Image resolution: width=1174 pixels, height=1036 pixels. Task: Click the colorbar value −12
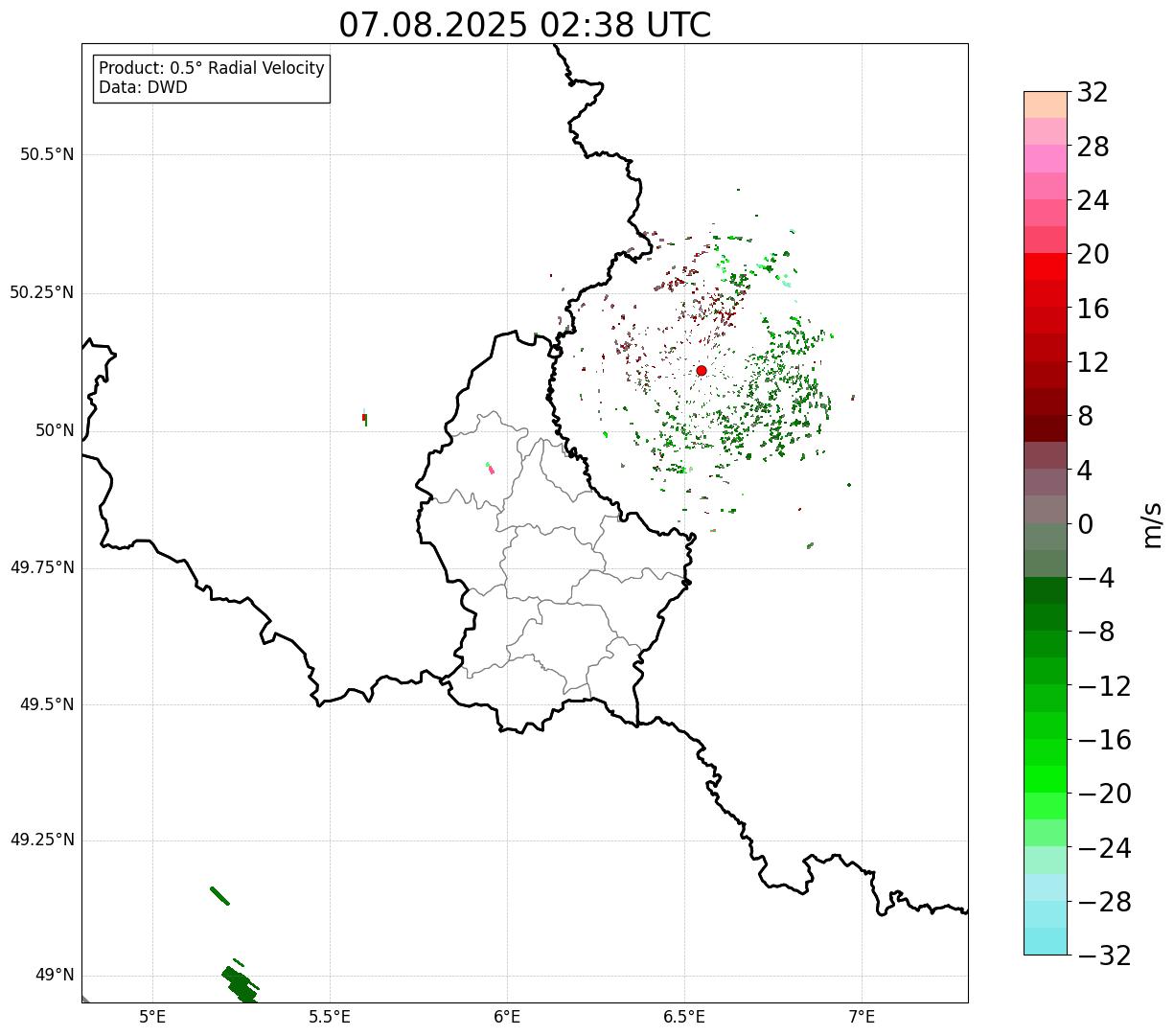[1104, 686]
